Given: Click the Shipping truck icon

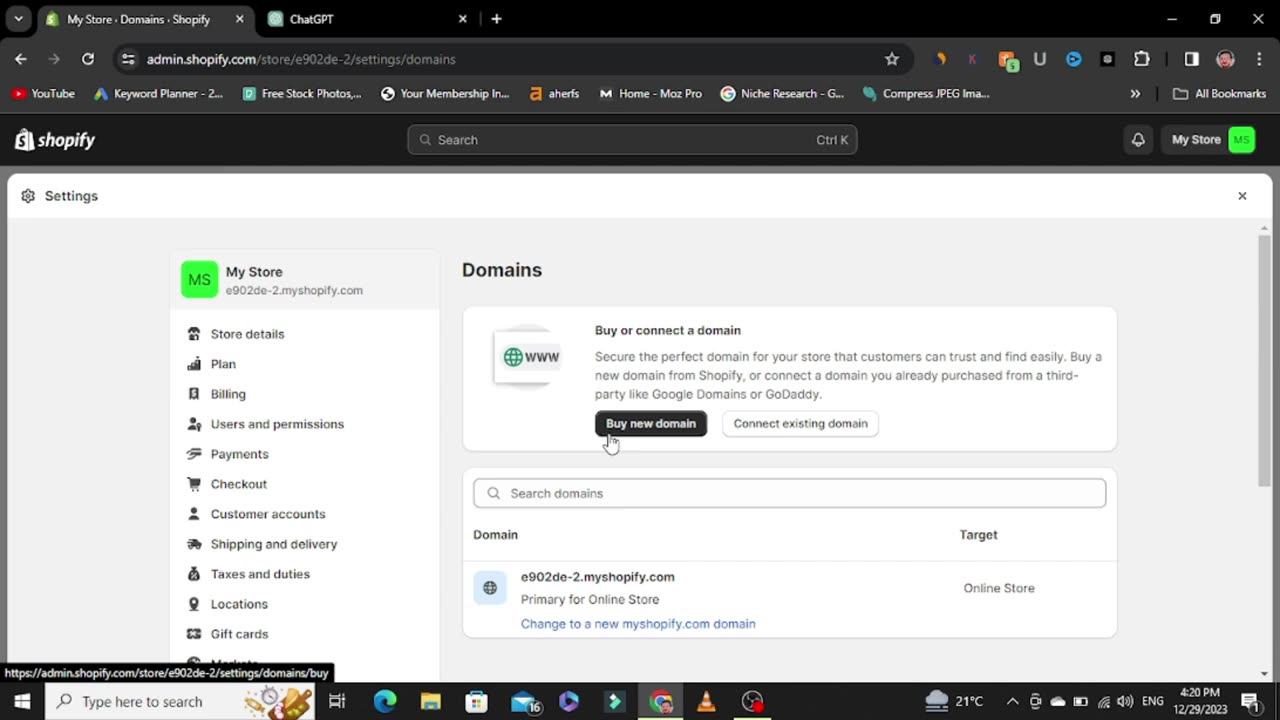Looking at the screenshot, I should click(x=194, y=544).
